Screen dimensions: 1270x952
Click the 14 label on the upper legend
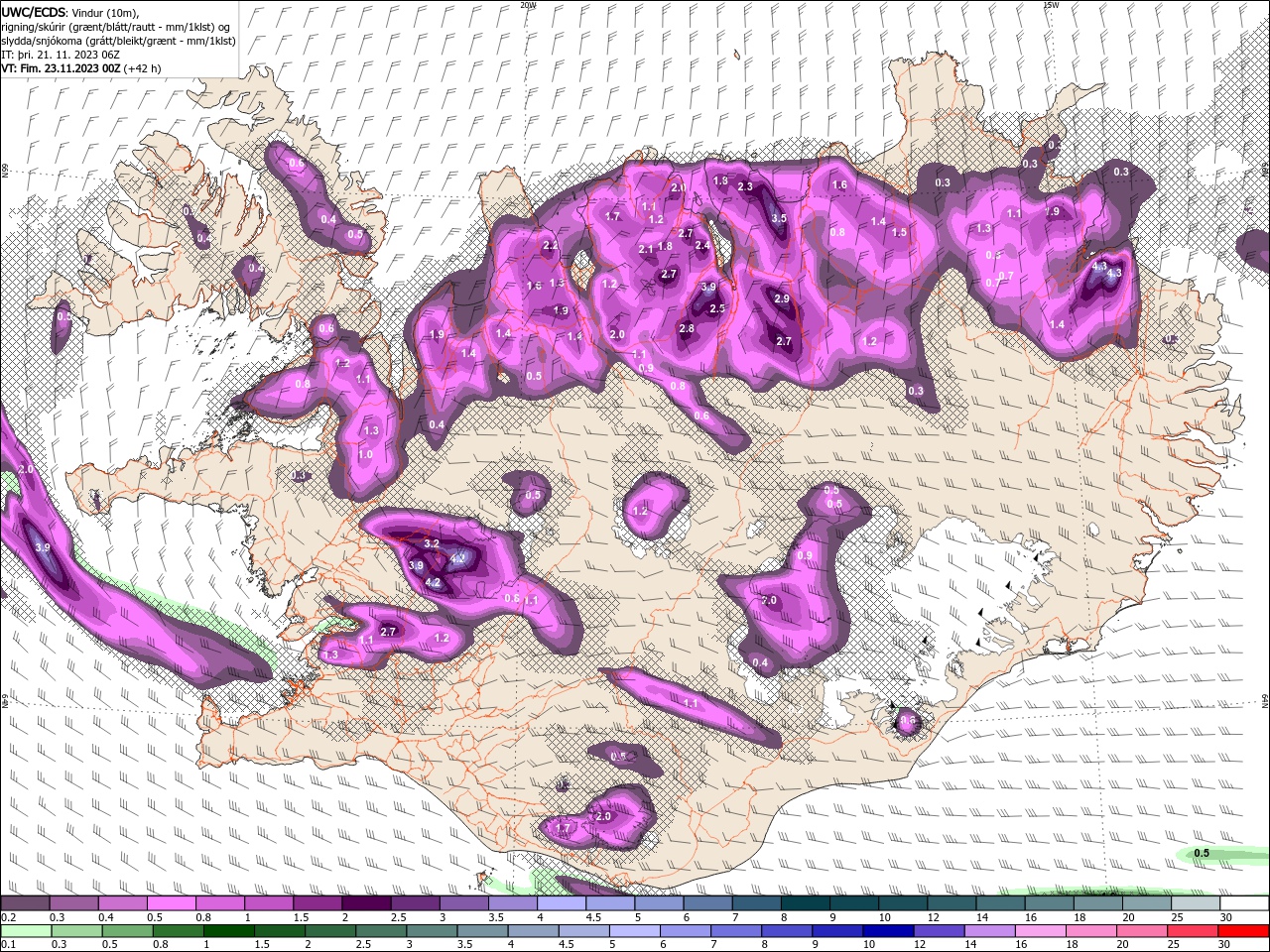980,917
